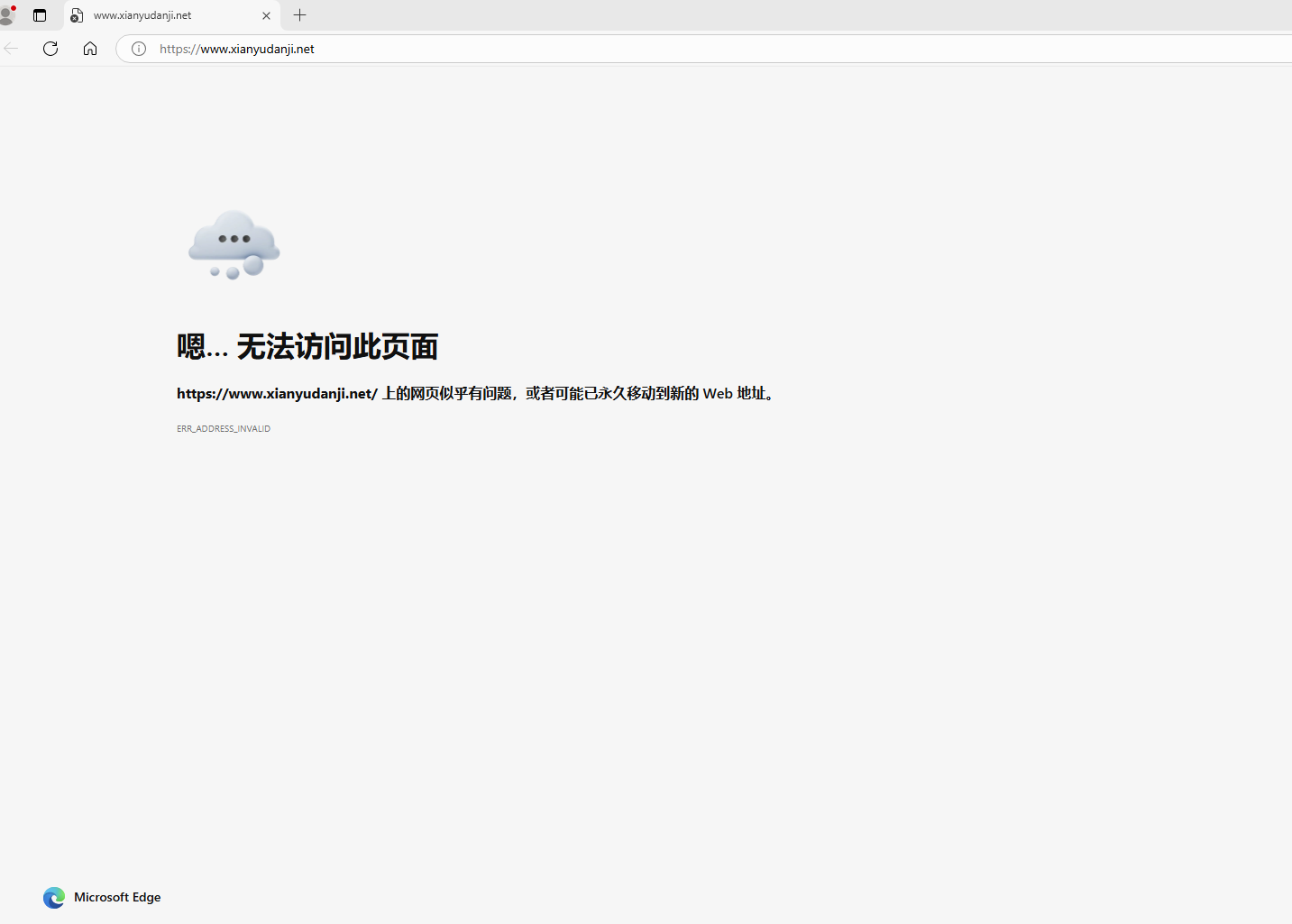The height and width of the screenshot is (924, 1292).
Task: Click the Microsoft Edge logo
Action: [54, 898]
